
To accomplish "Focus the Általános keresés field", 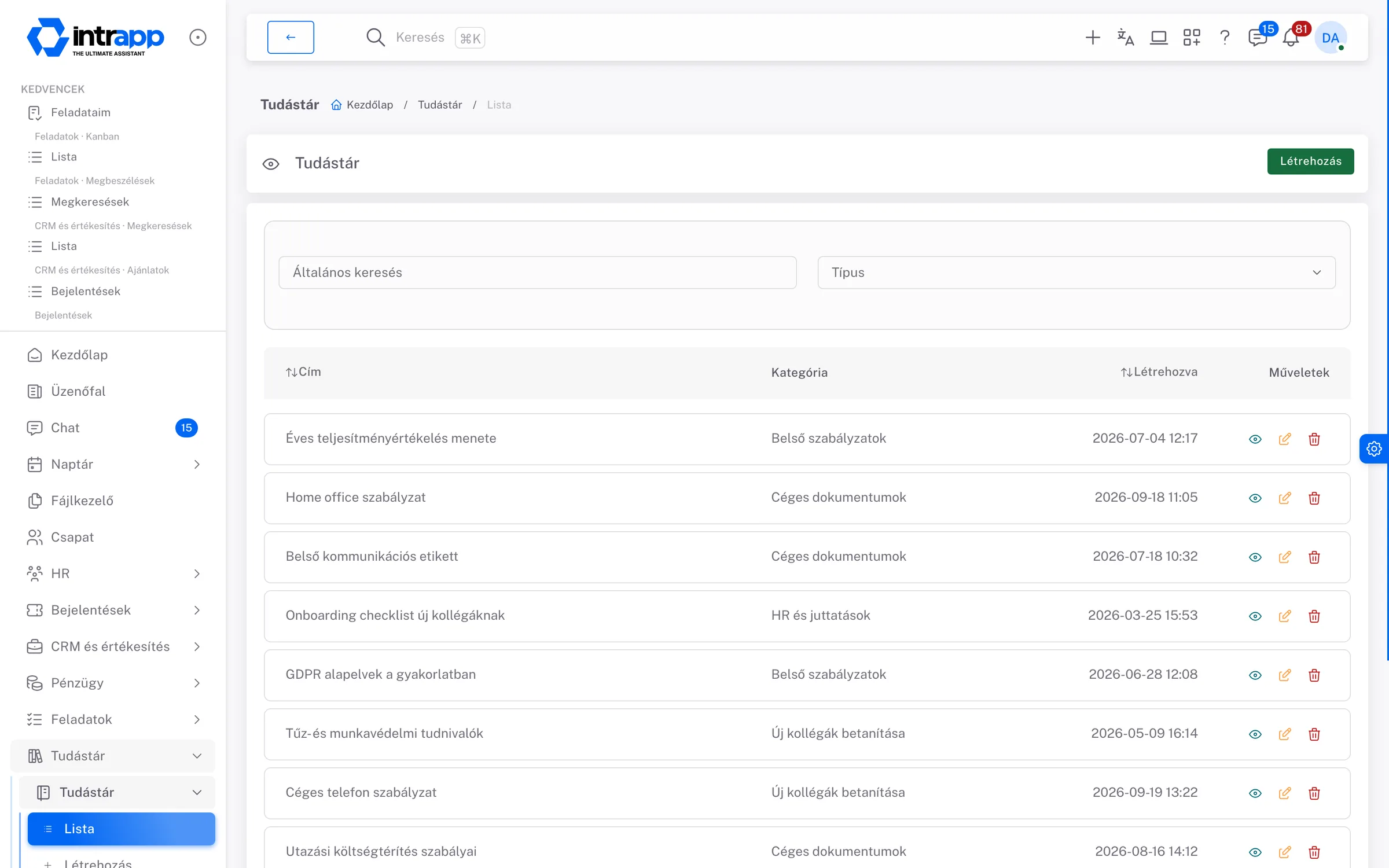I will pyautogui.click(x=538, y=273).
